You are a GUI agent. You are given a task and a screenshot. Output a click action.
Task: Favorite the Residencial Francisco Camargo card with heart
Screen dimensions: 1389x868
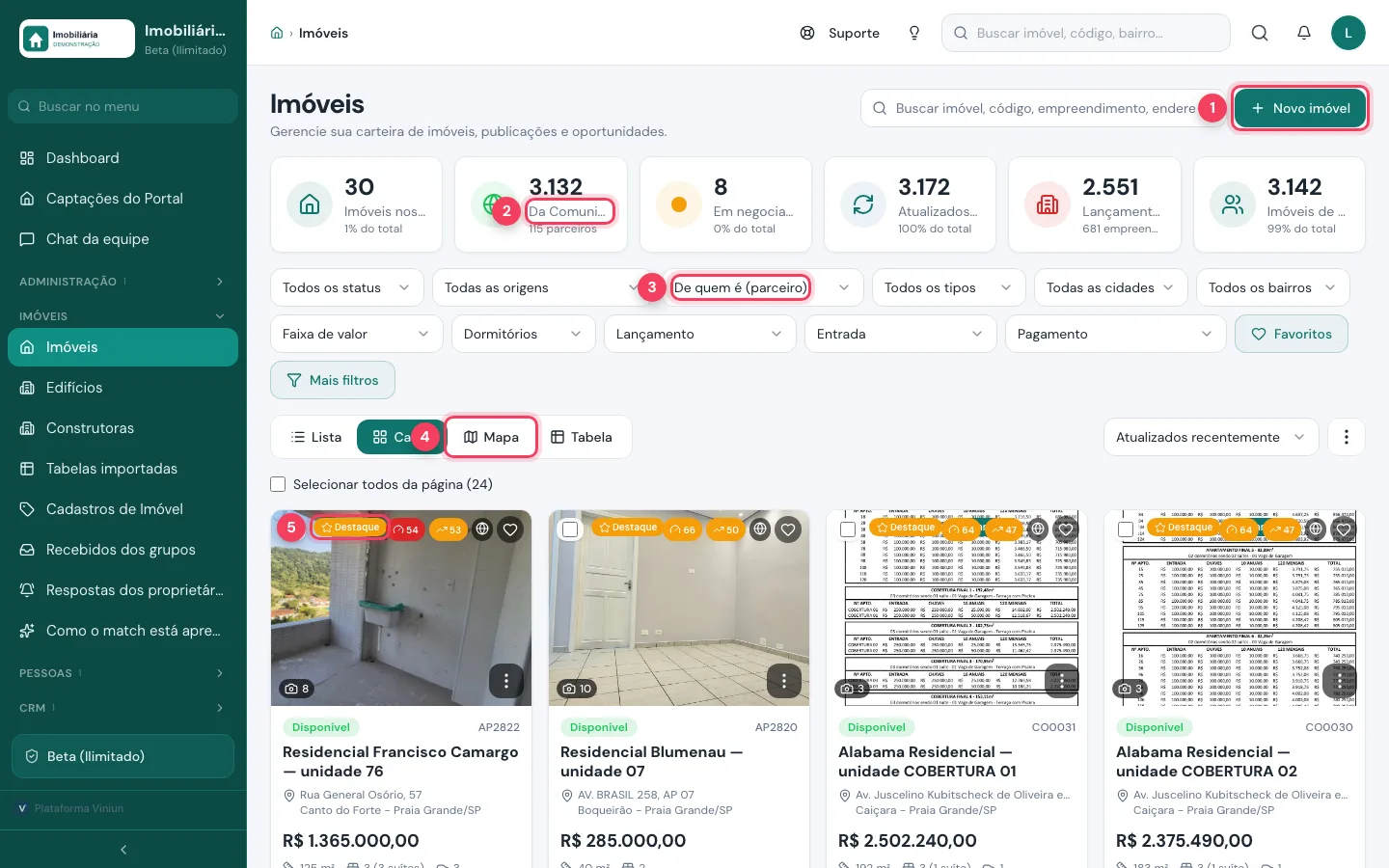click(x=510, y=529)
